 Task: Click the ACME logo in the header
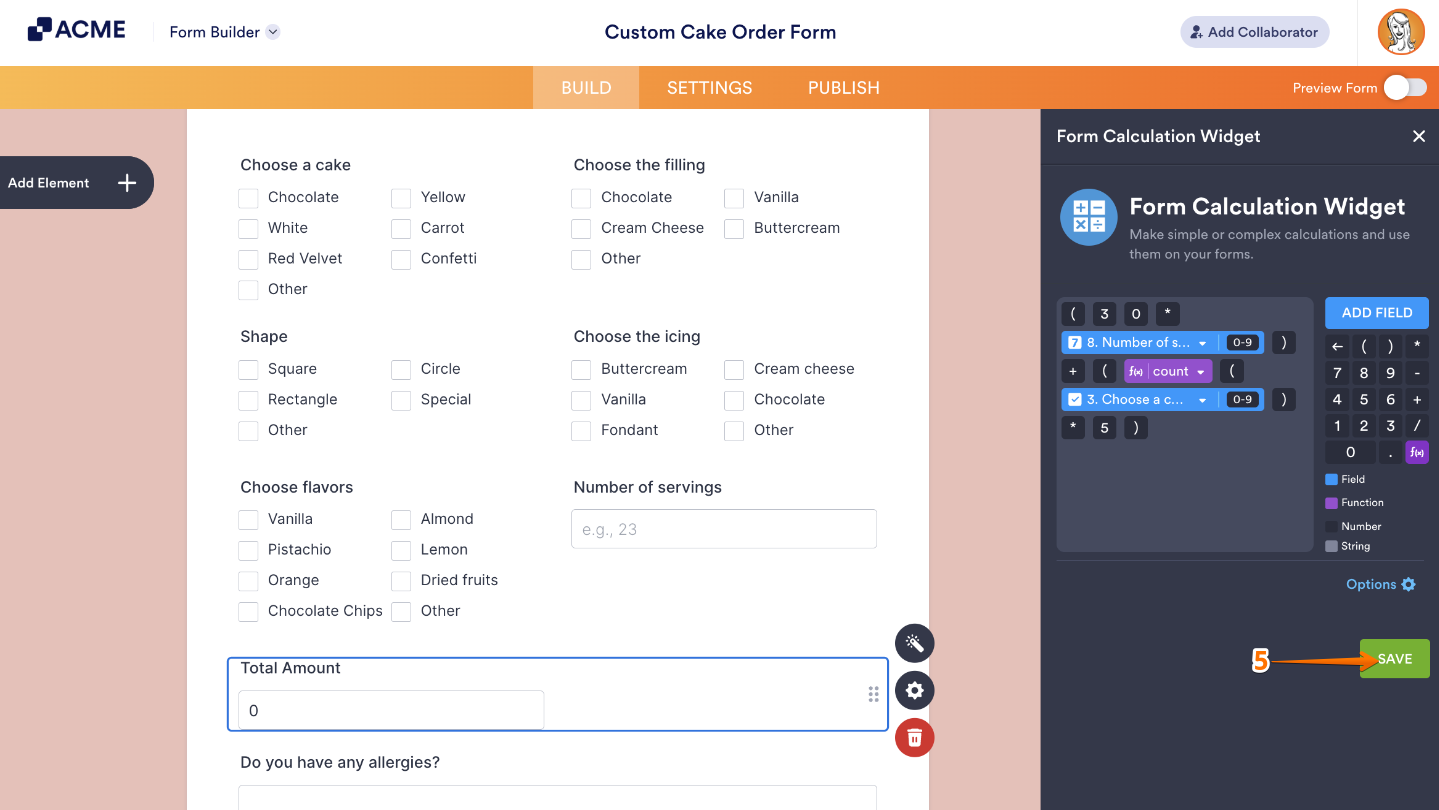76,29
